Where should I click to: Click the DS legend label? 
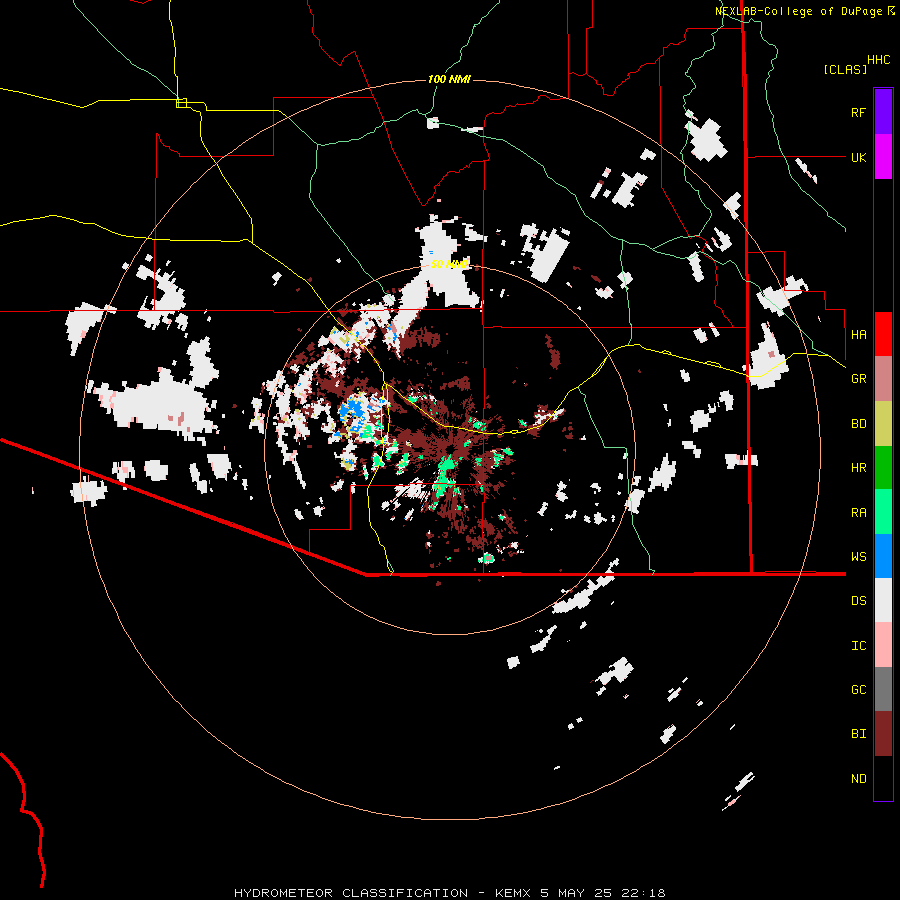(858, 601)
